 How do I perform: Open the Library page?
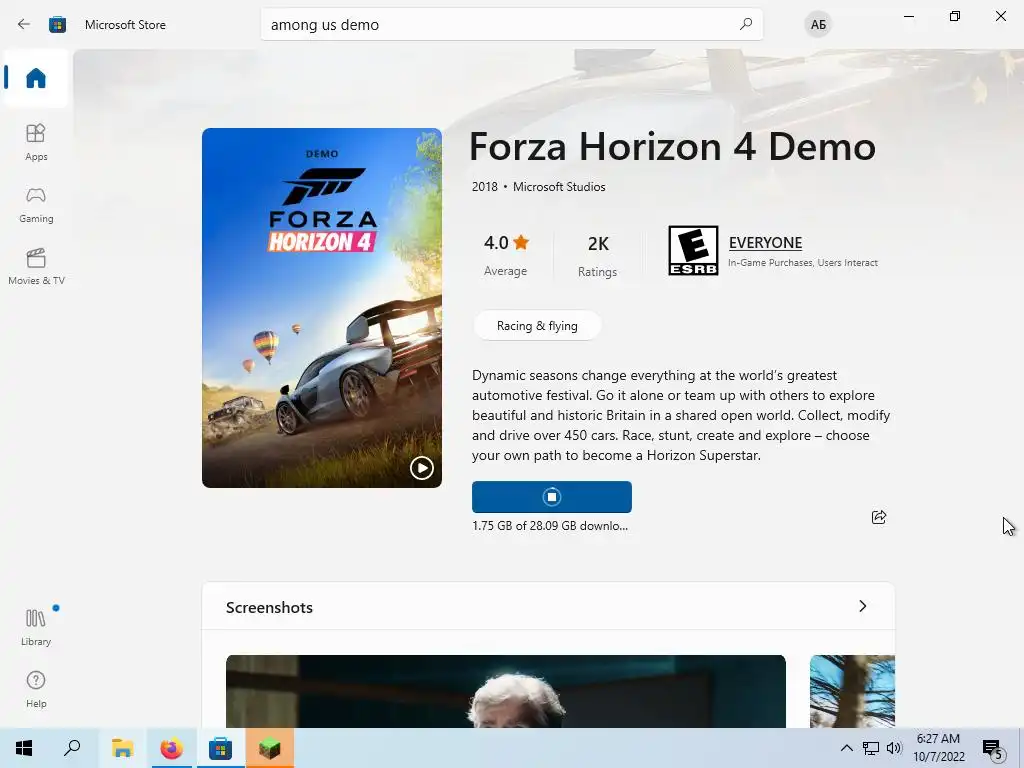click(x=36, y=627)
